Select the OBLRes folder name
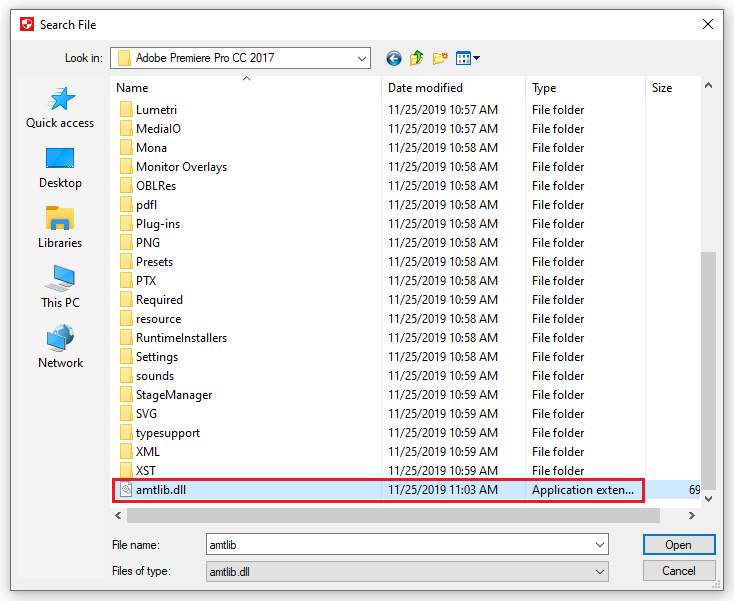Image resolution: width=734 pixels, height=601 pixels. 156,186
